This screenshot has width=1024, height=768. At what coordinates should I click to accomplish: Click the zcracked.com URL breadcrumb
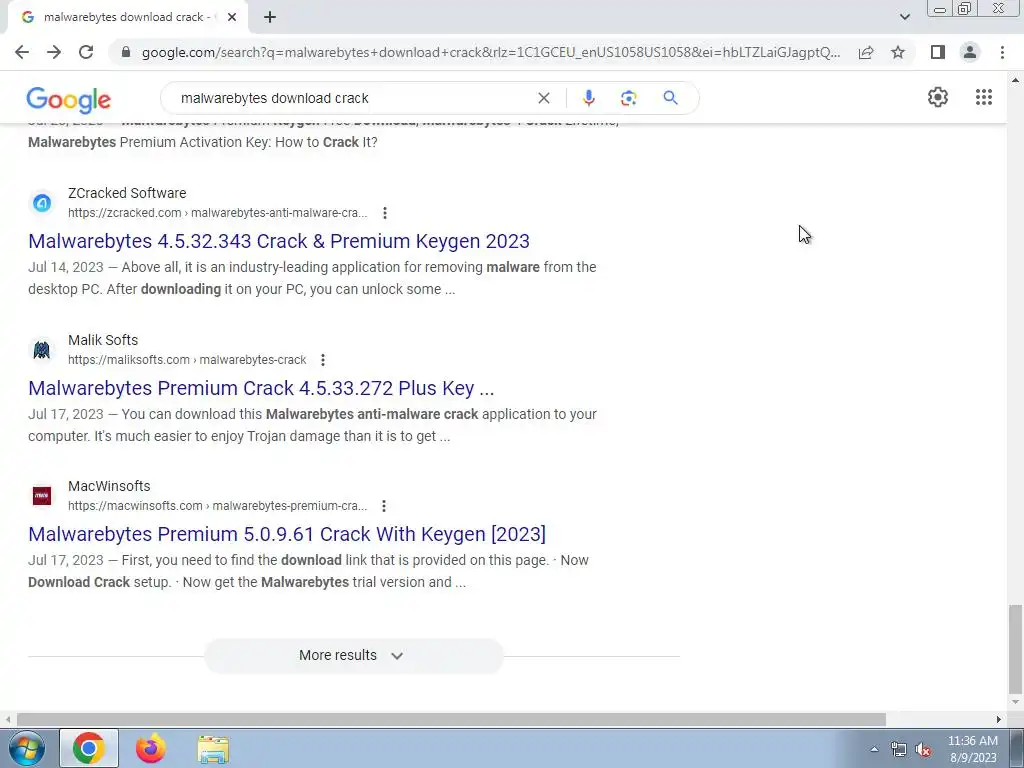click(x=217, y=213)
